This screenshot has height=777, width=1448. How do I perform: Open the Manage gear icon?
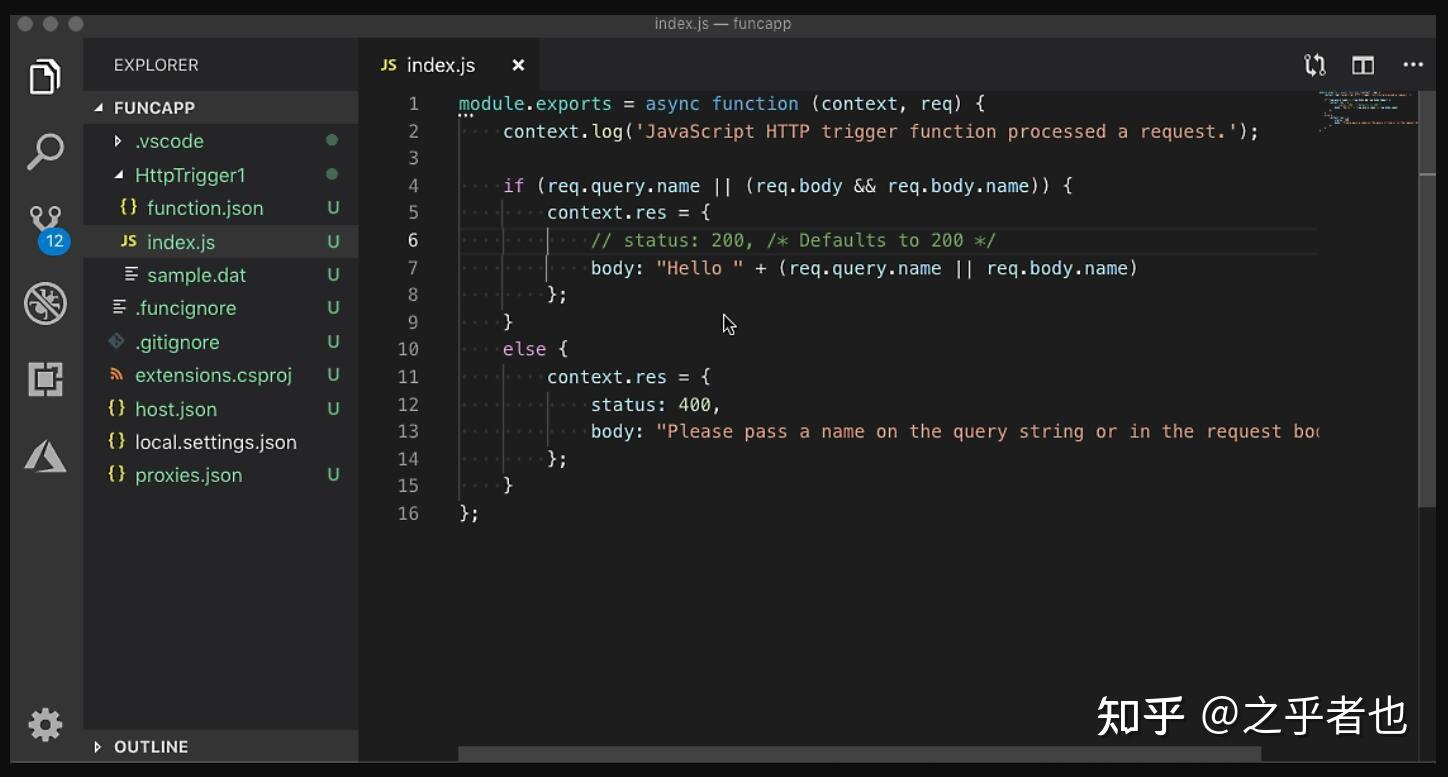pyautogui.click(x=45, y=725)
